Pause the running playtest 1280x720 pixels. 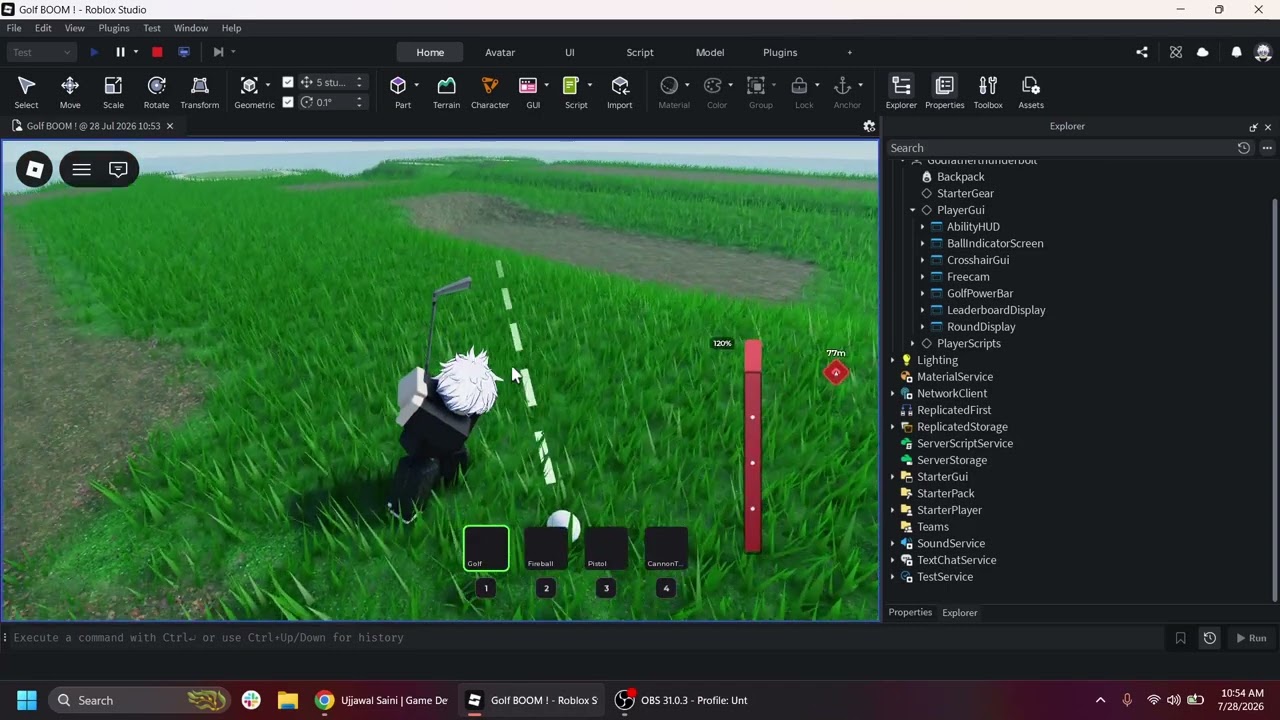click(120, 52)
